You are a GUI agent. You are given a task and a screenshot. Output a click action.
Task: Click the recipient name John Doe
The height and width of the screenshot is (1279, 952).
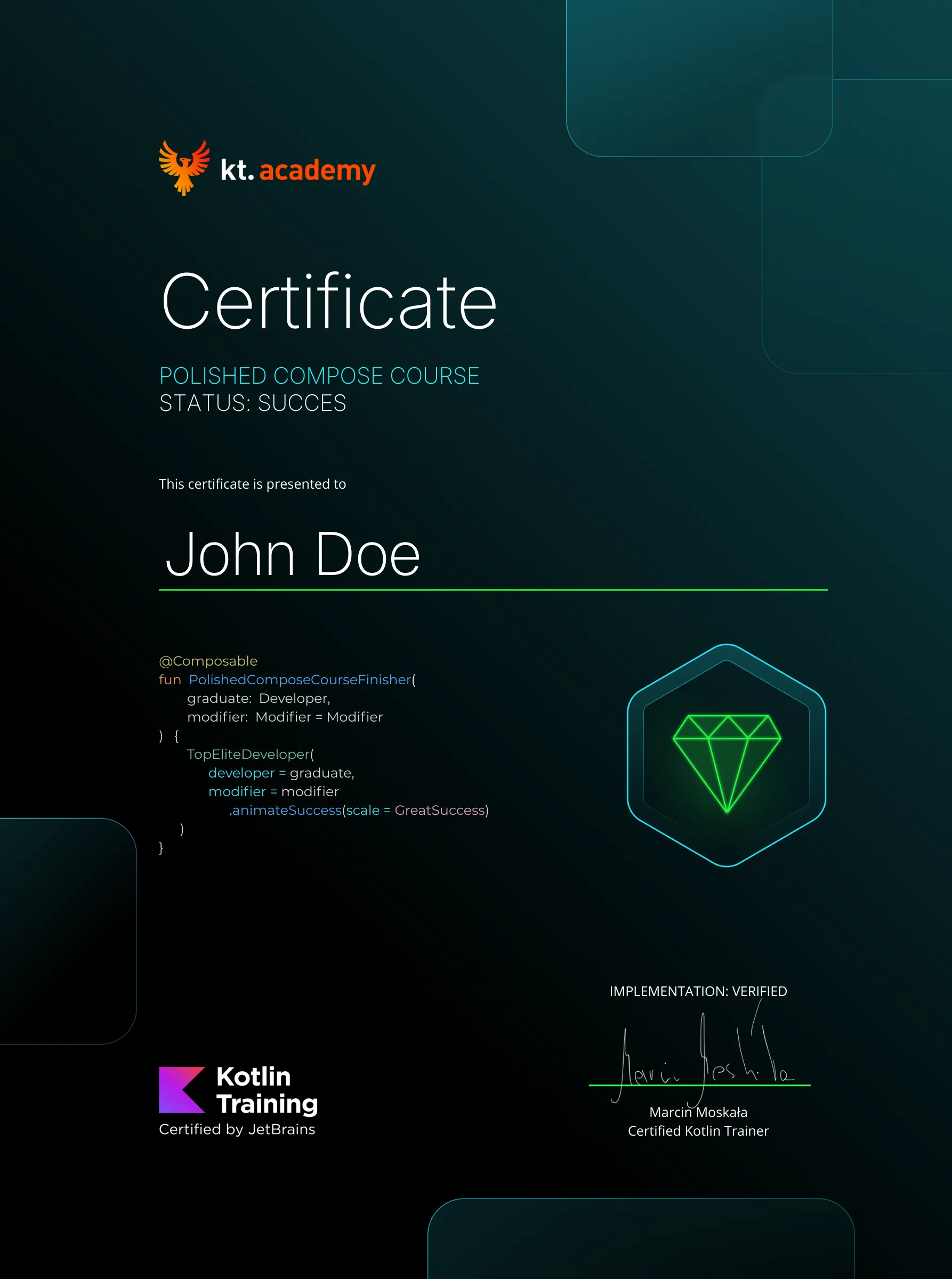pos(293,554)
